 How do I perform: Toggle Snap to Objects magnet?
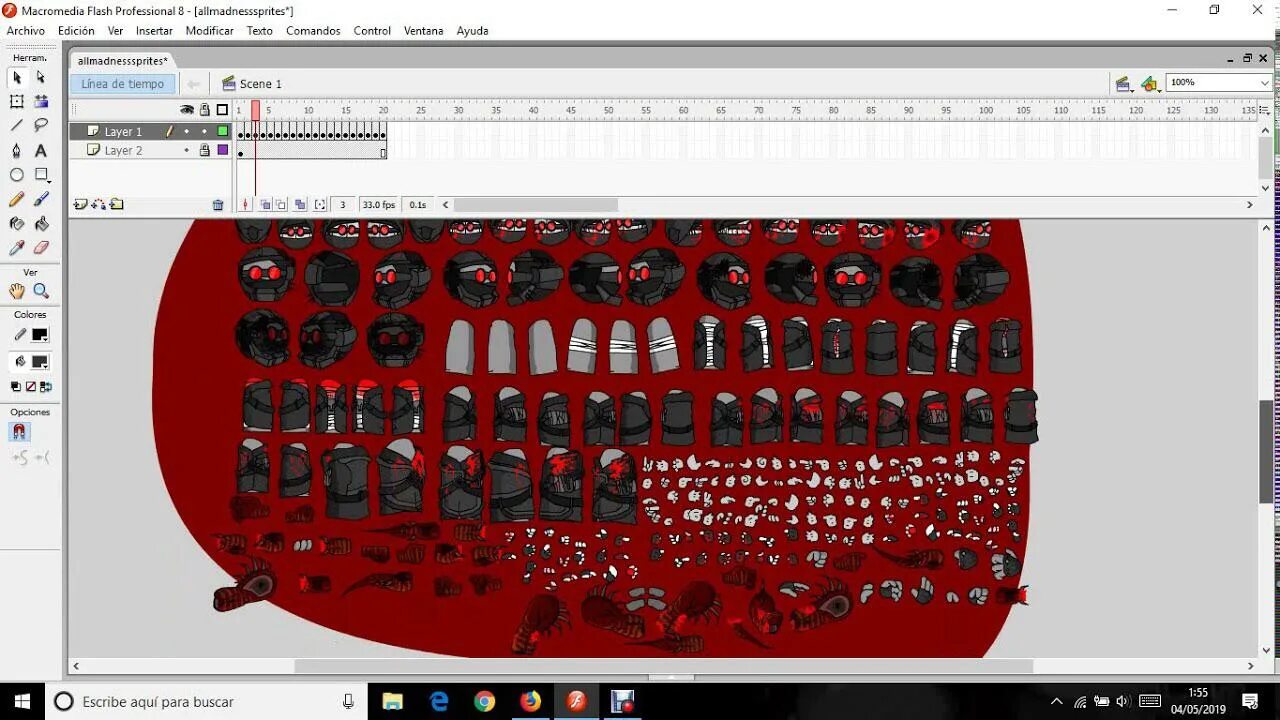click(19, 432)
